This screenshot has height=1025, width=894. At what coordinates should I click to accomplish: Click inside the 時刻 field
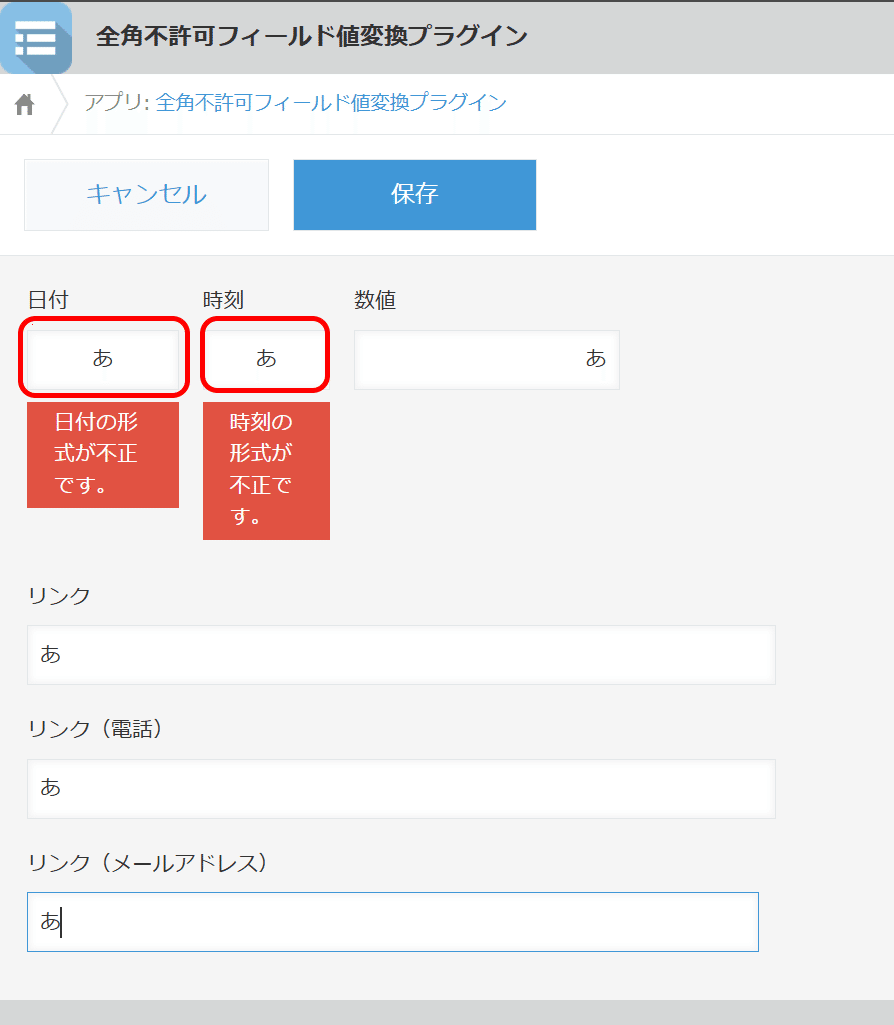point(264,357)
